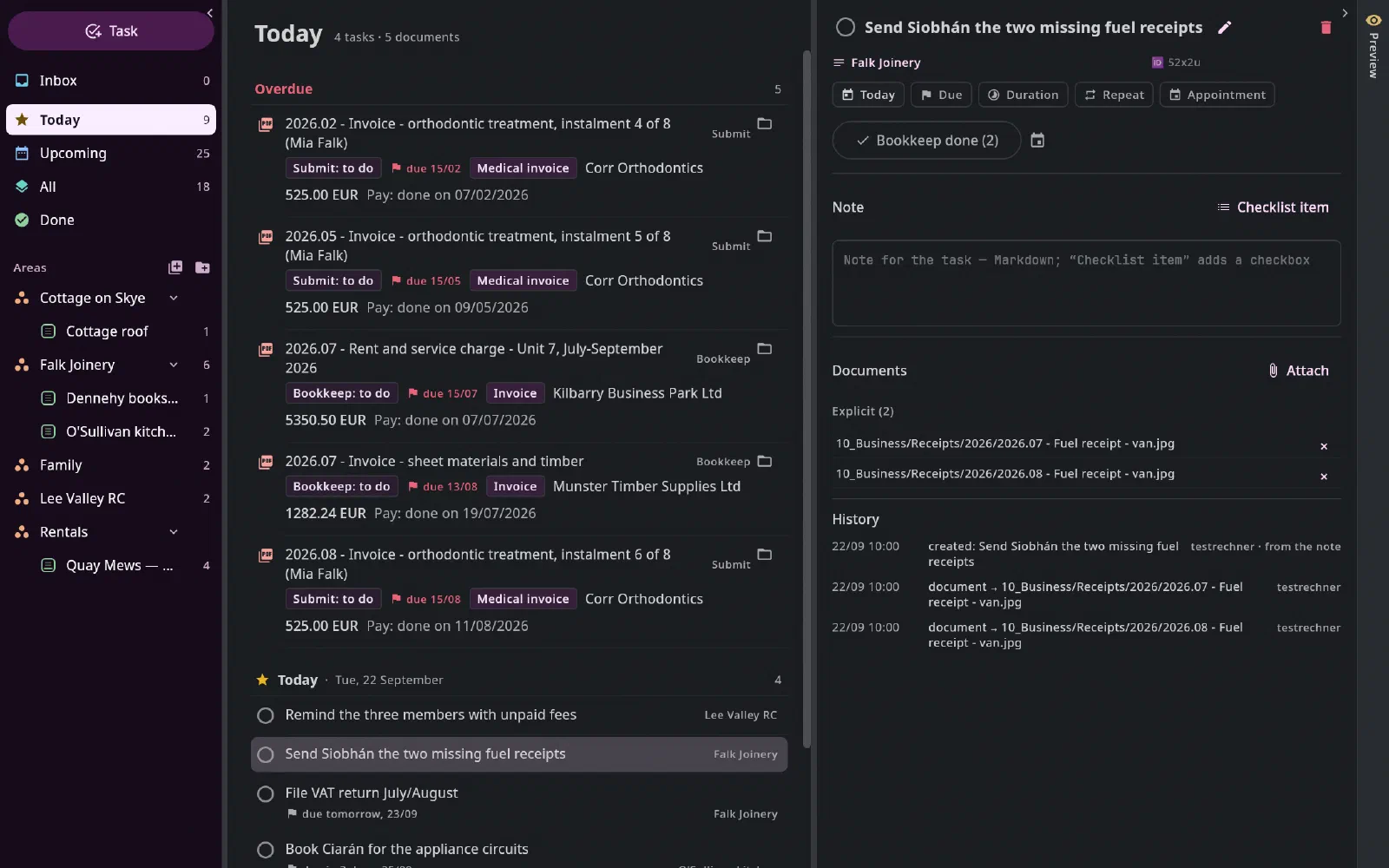
Task: Collapse the Rentals area chevron
Action: (x=174, y=532)
